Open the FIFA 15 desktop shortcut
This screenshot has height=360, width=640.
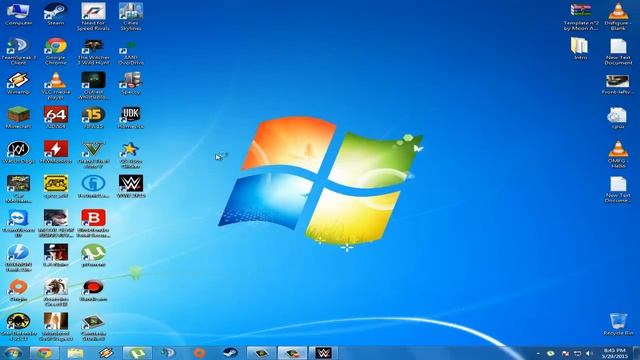[93, 118]
